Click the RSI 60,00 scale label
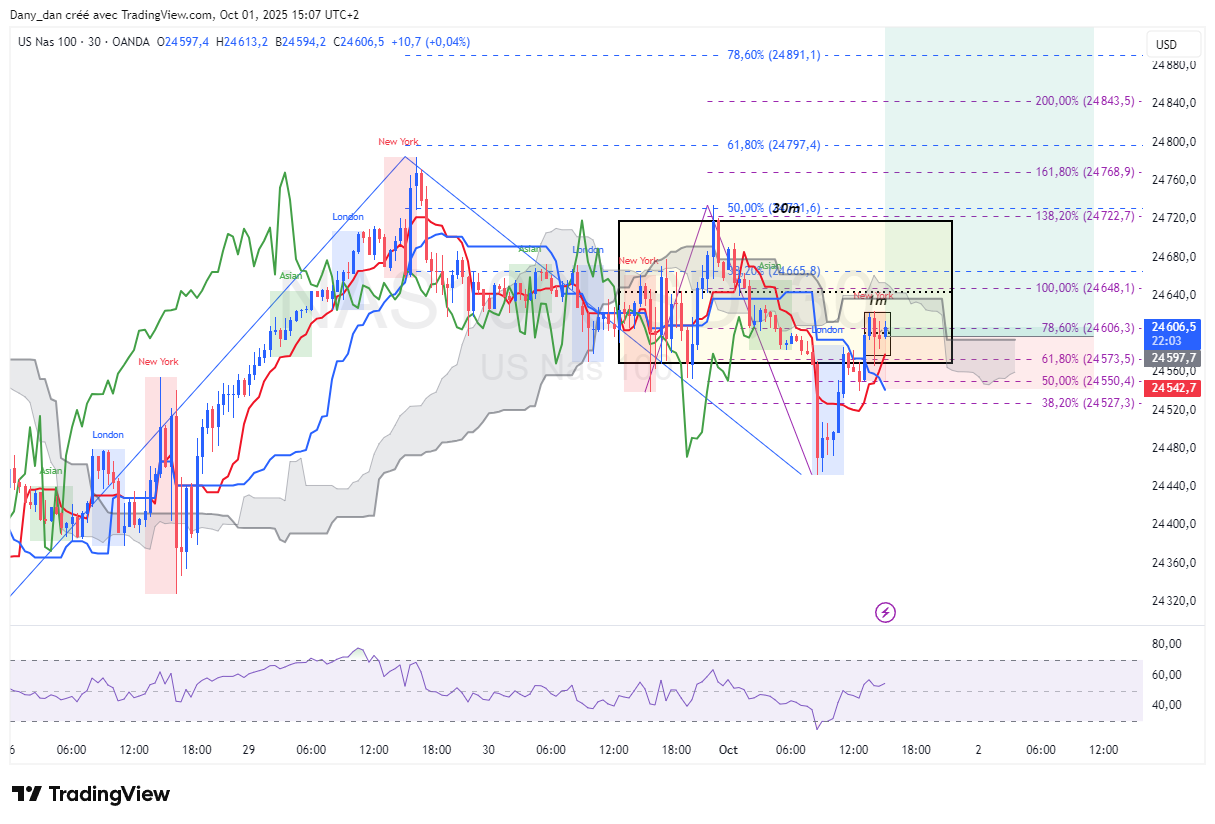 pyautogui.click(x=1167, y=674)
